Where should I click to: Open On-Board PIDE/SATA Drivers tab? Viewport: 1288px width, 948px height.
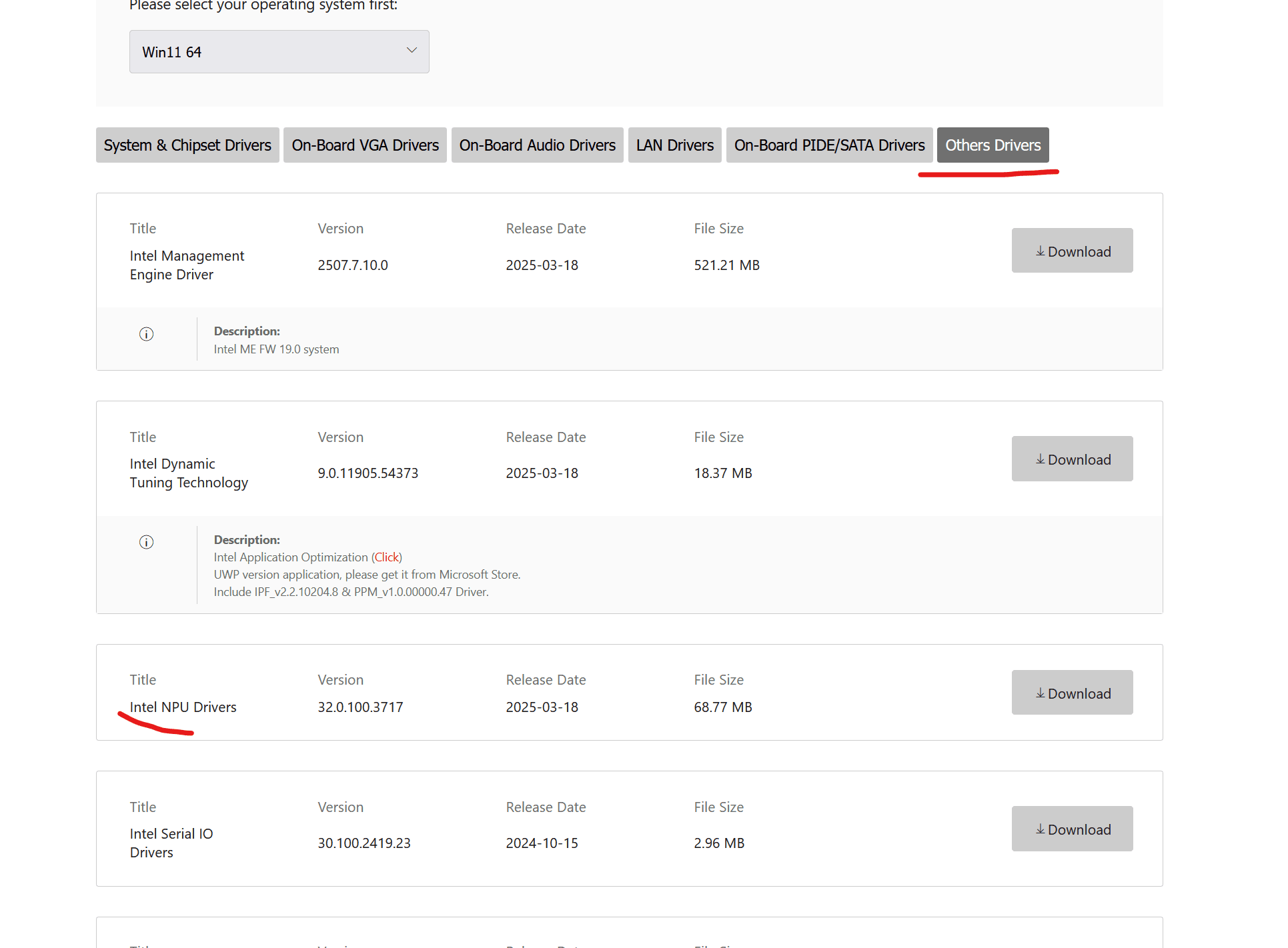pos(829,145)
